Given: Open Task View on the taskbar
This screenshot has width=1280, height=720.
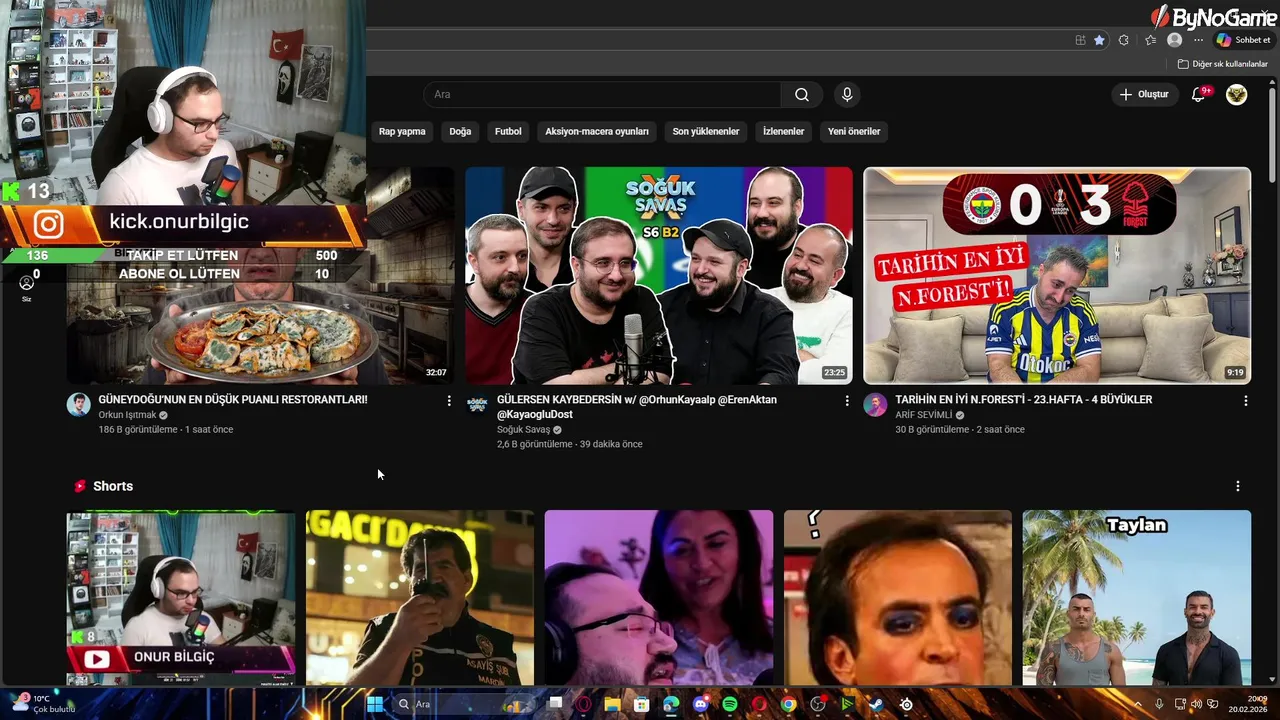Looking at the screenshot, I should point(556,704).
